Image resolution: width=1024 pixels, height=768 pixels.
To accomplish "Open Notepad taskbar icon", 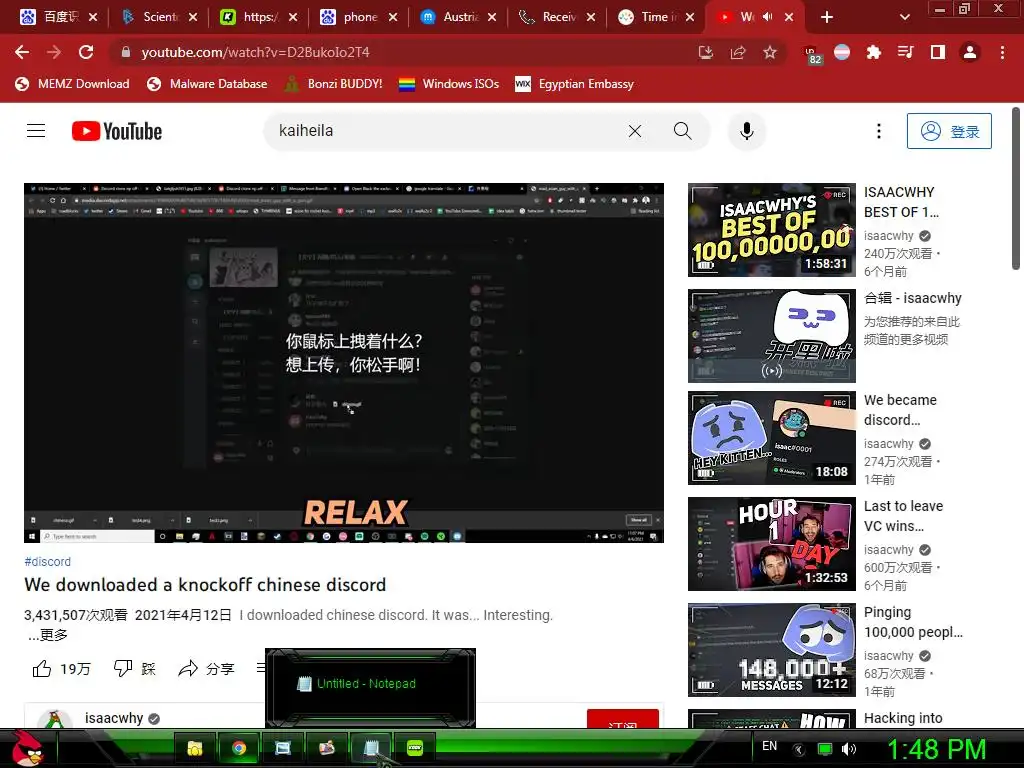I will point(371,748).
